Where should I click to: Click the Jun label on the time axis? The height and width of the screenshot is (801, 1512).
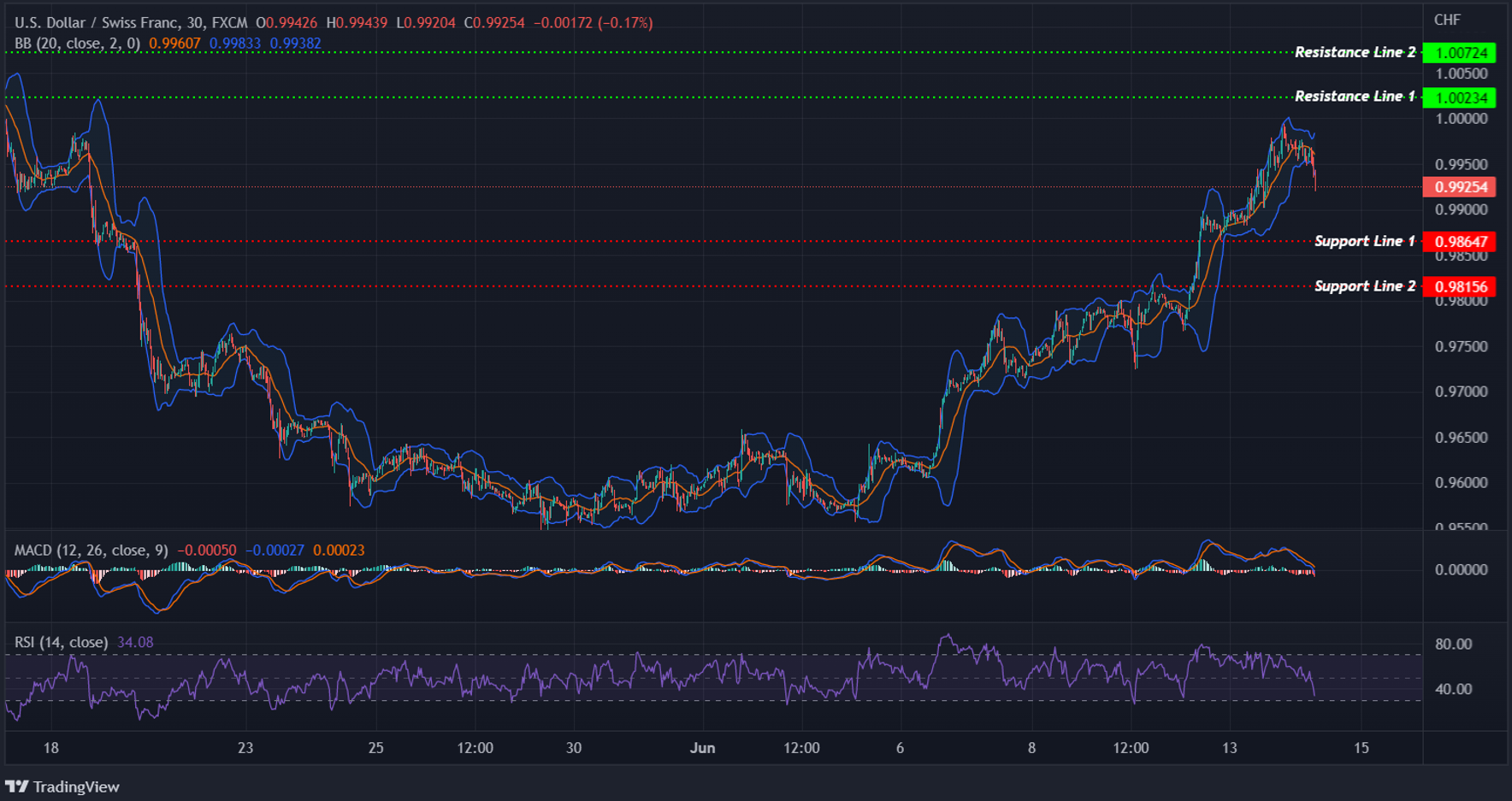(x=703, y=747)
